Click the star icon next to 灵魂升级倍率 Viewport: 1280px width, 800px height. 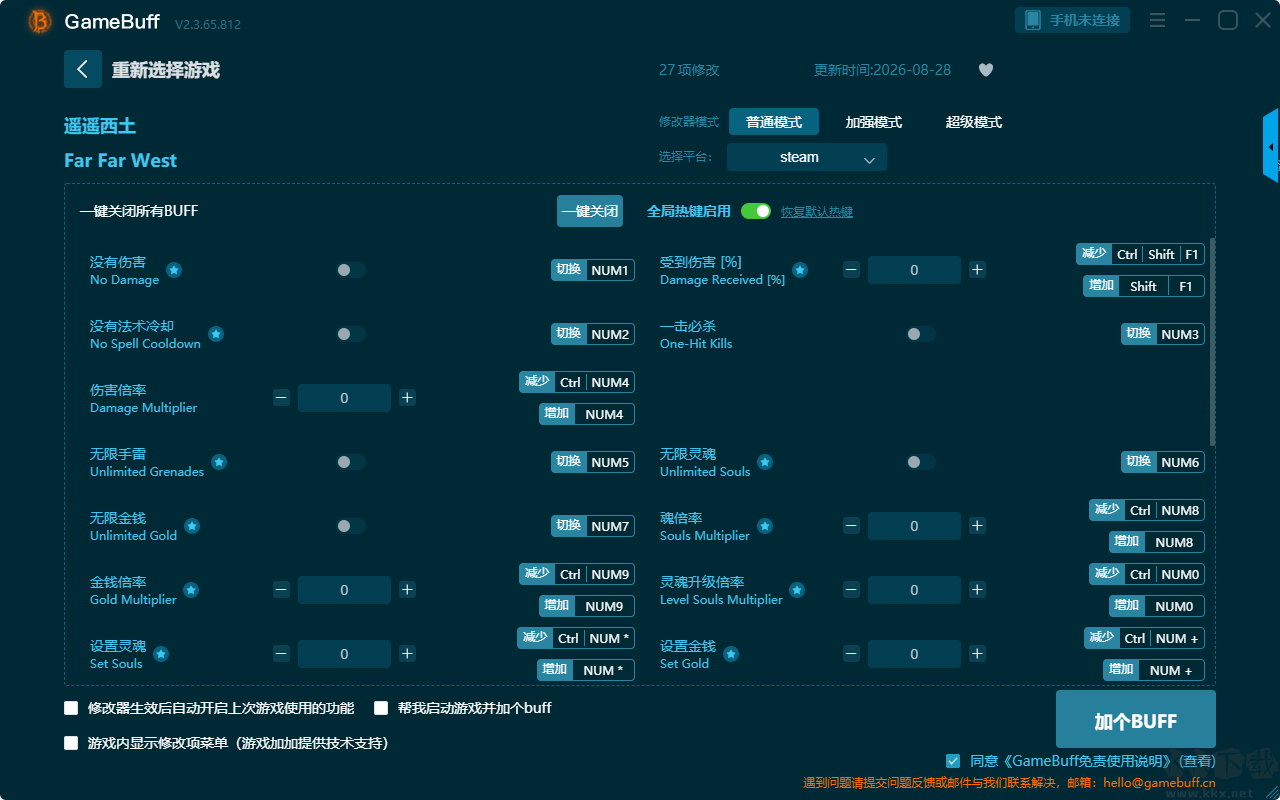pos(797,590)
